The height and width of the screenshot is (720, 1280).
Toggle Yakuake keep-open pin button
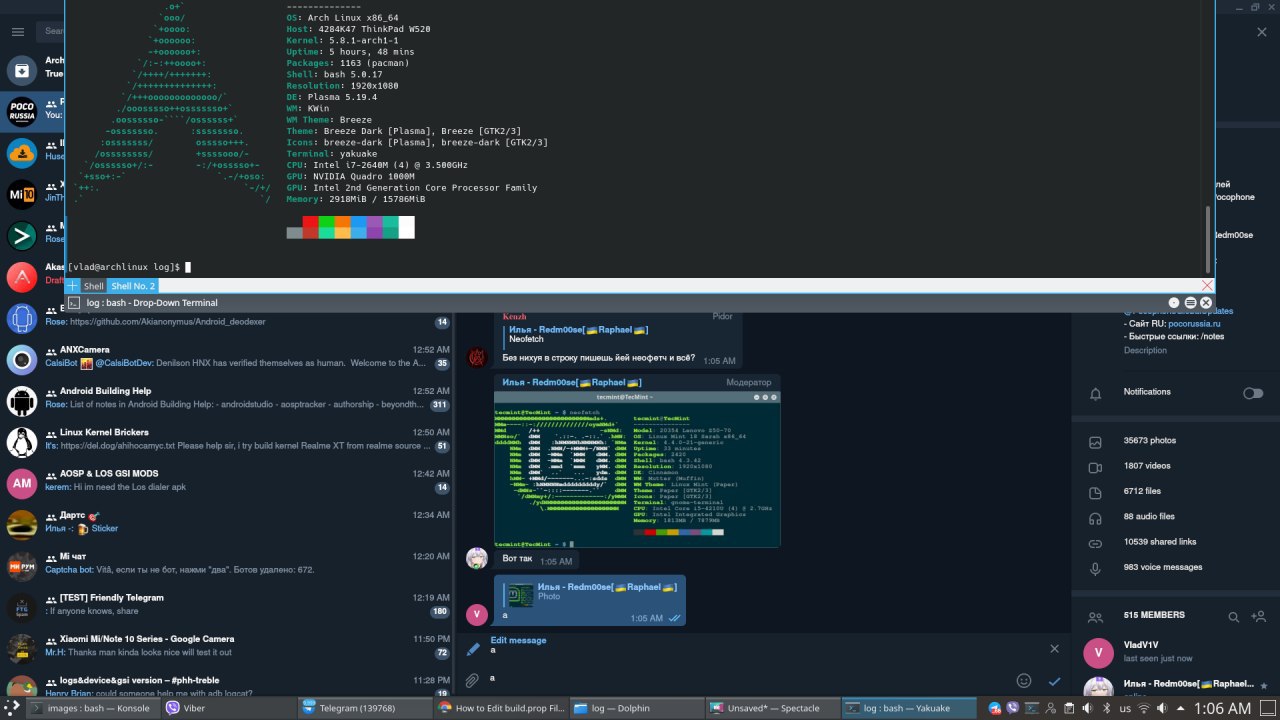click(1174, 303)
